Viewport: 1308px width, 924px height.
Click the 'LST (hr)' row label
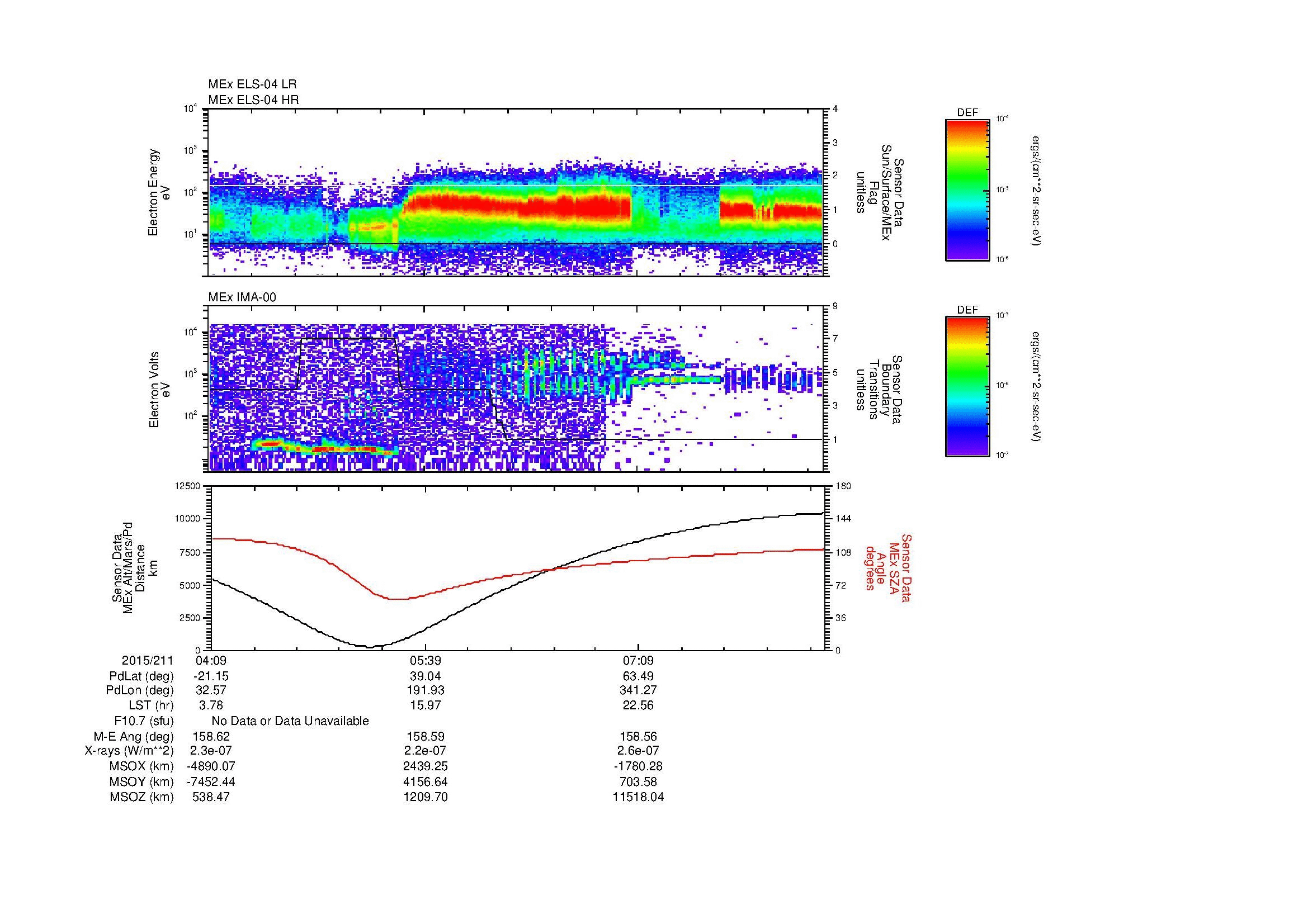click(x=152, y=705)
